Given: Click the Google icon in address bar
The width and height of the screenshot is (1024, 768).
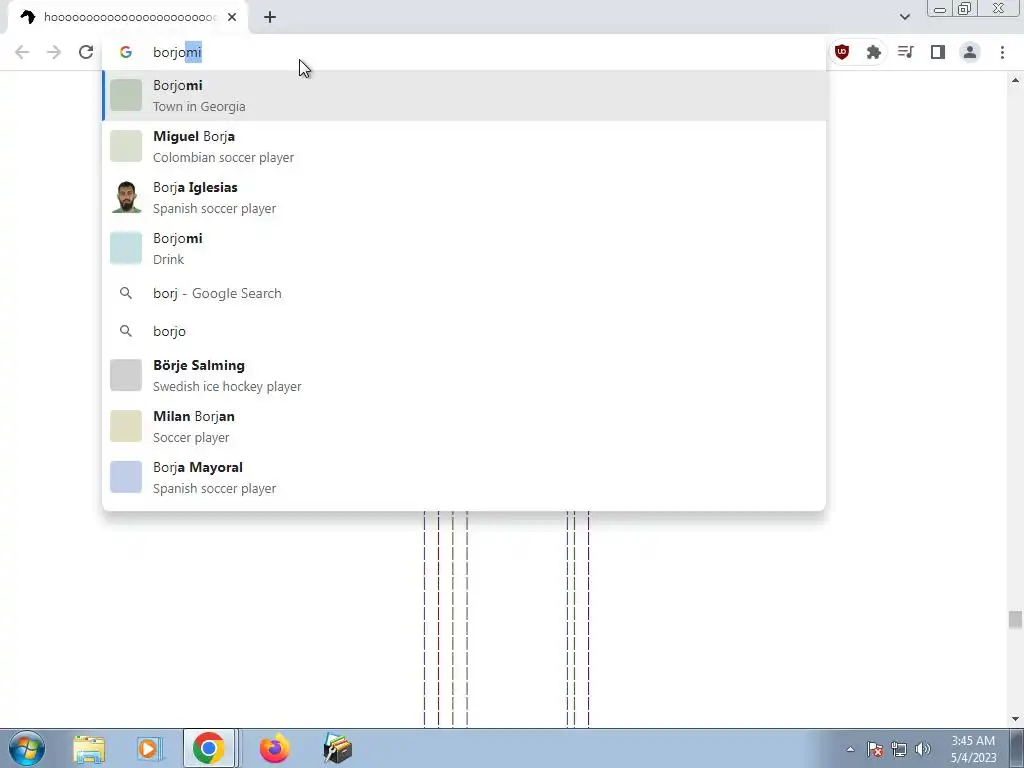Looking at the screenshot, I should tap(126, 52).
